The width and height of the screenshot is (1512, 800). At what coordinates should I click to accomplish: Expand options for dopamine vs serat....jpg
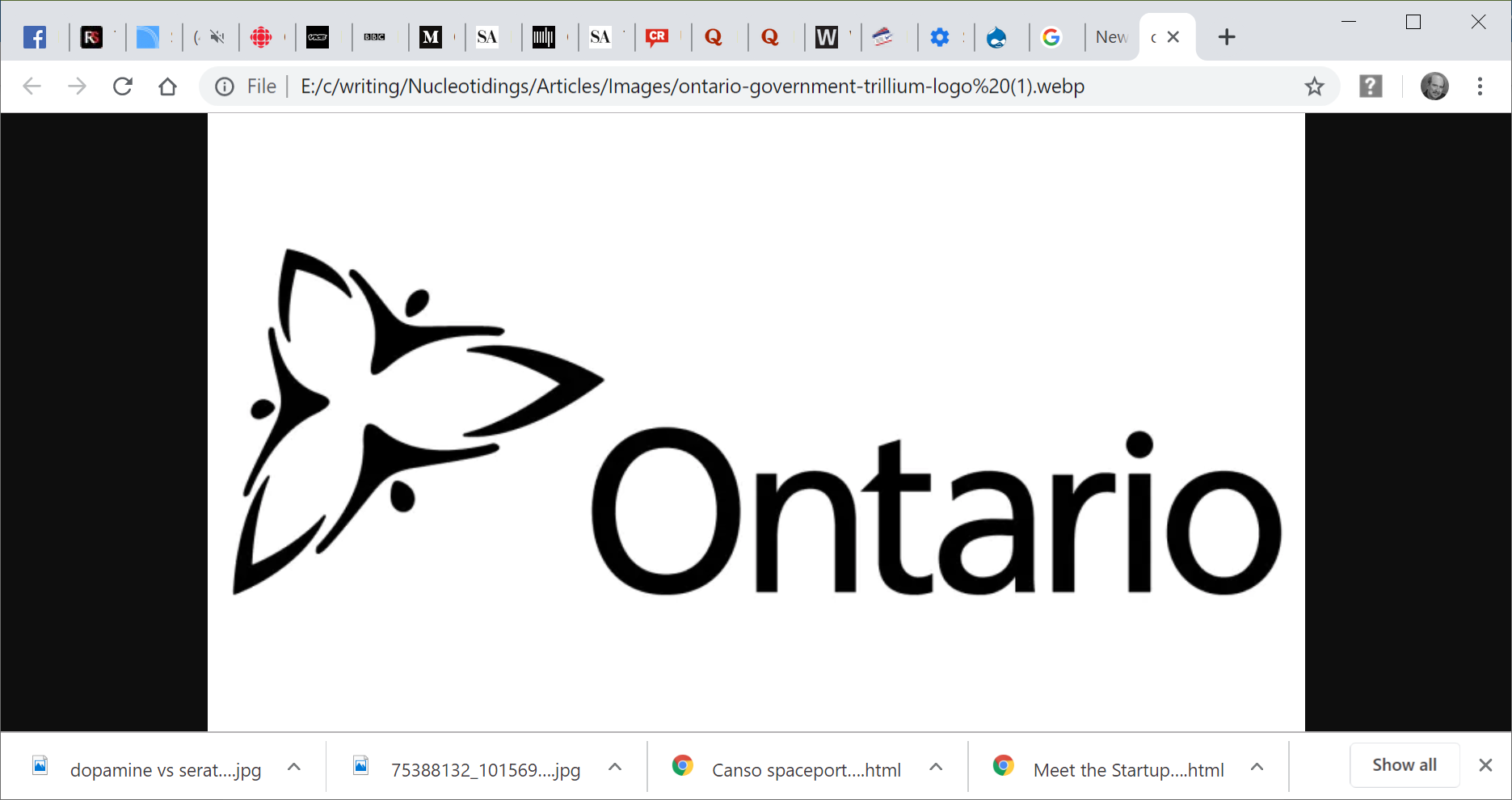point(294,768)
